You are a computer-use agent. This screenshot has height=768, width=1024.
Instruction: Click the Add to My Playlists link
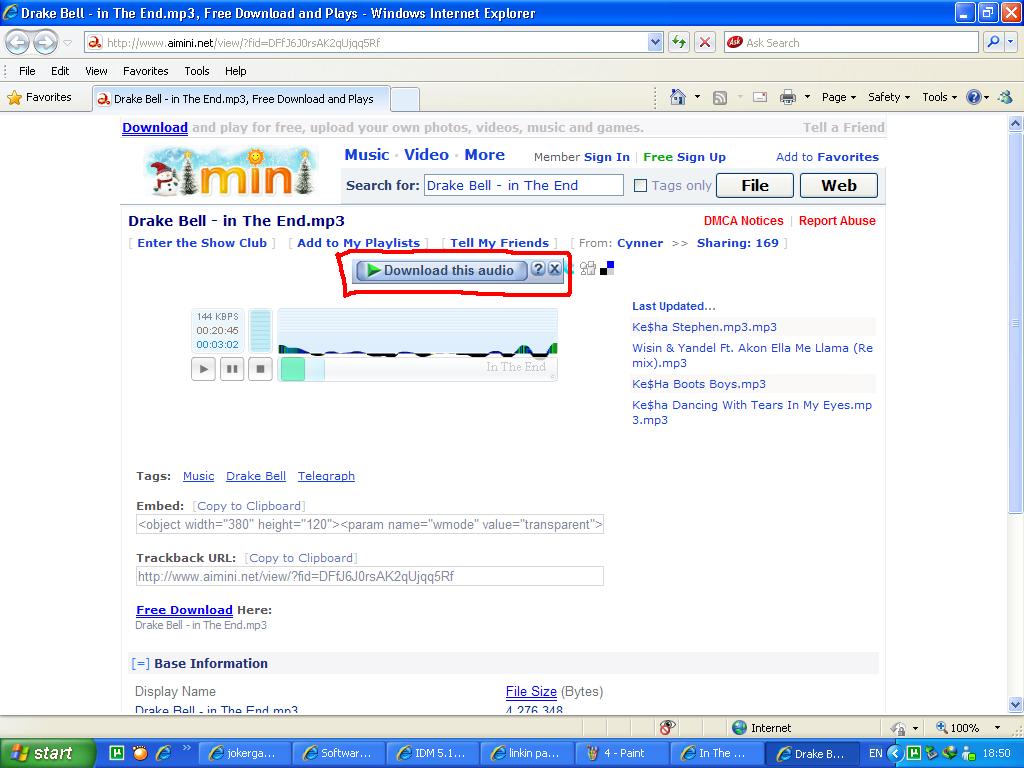(x=359, y=243)
